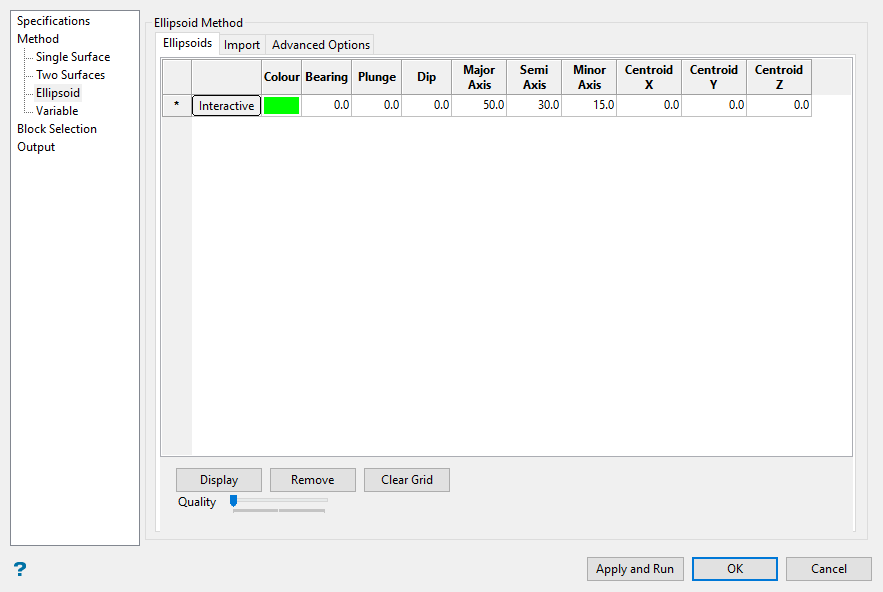Choose the Two Surfaces method
Image resolution: width=883 pixels, height=592 pixels.
click(x=70, y=75)
